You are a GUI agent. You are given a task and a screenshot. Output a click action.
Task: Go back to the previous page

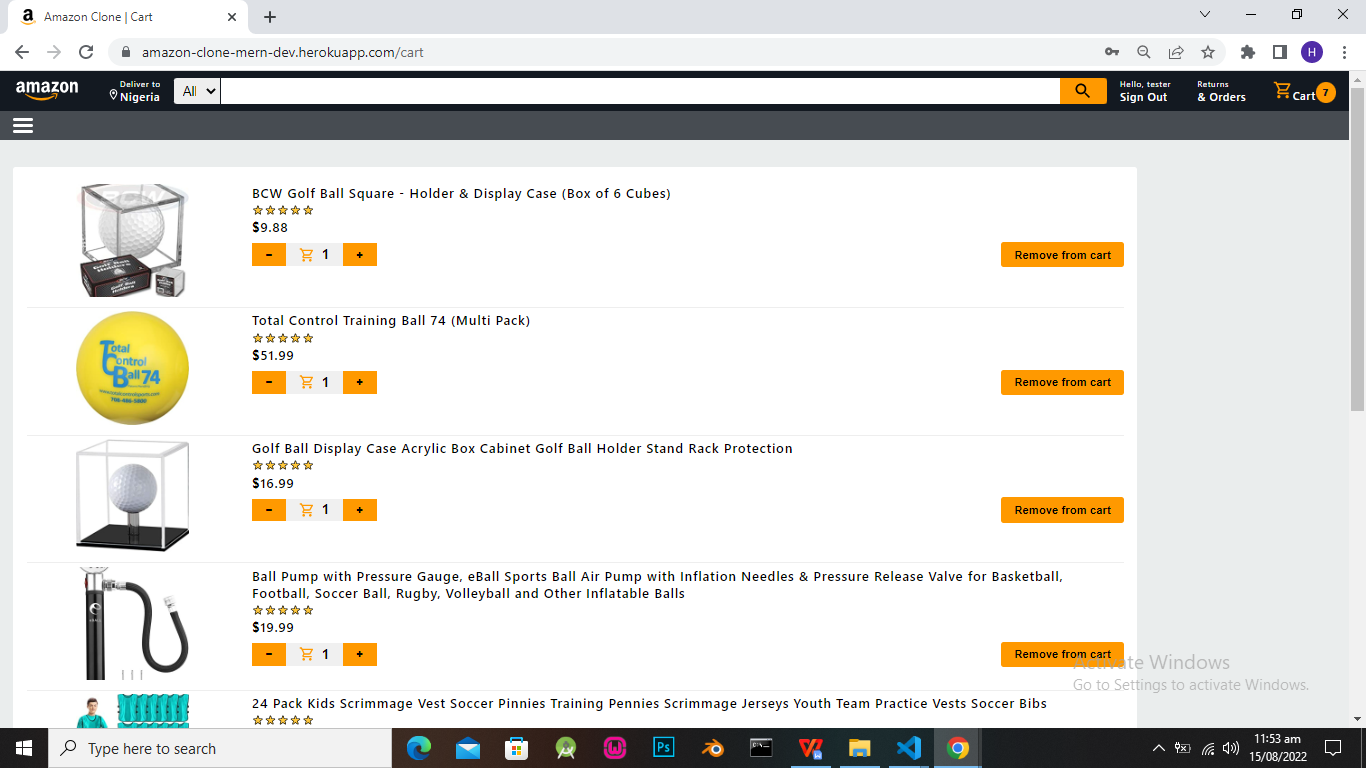[22, 52]
